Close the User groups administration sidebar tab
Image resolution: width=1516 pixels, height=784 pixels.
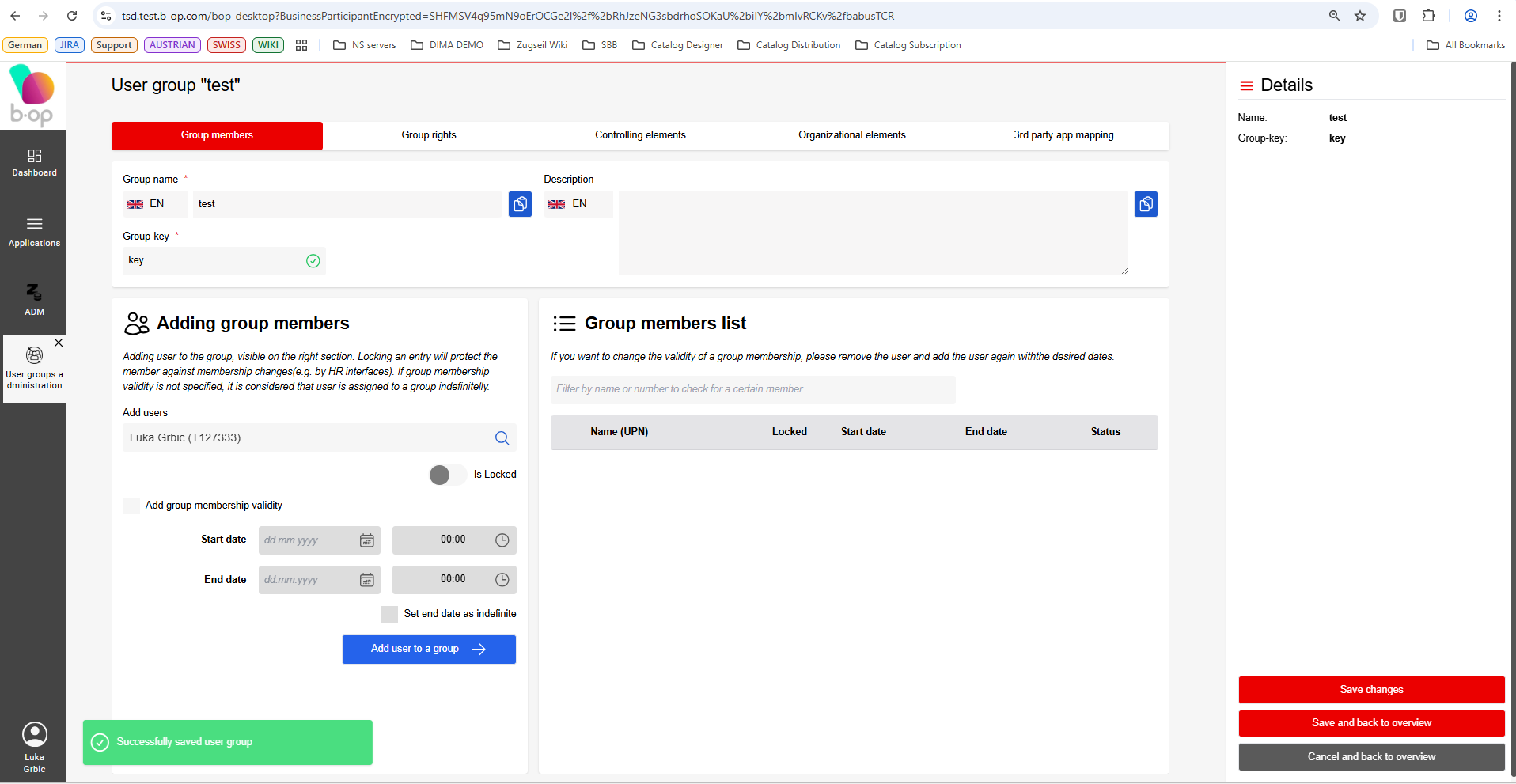(x=59, y=343)
